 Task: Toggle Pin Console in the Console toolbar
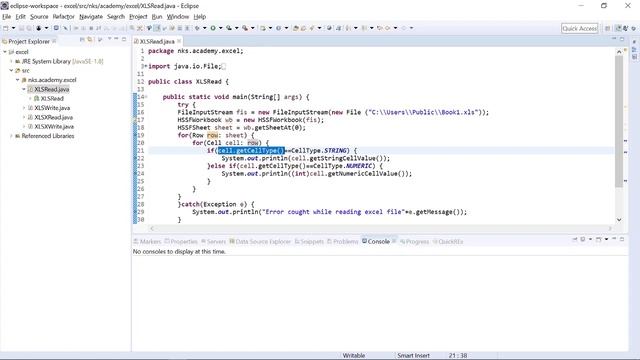click(x=575, y=239)
